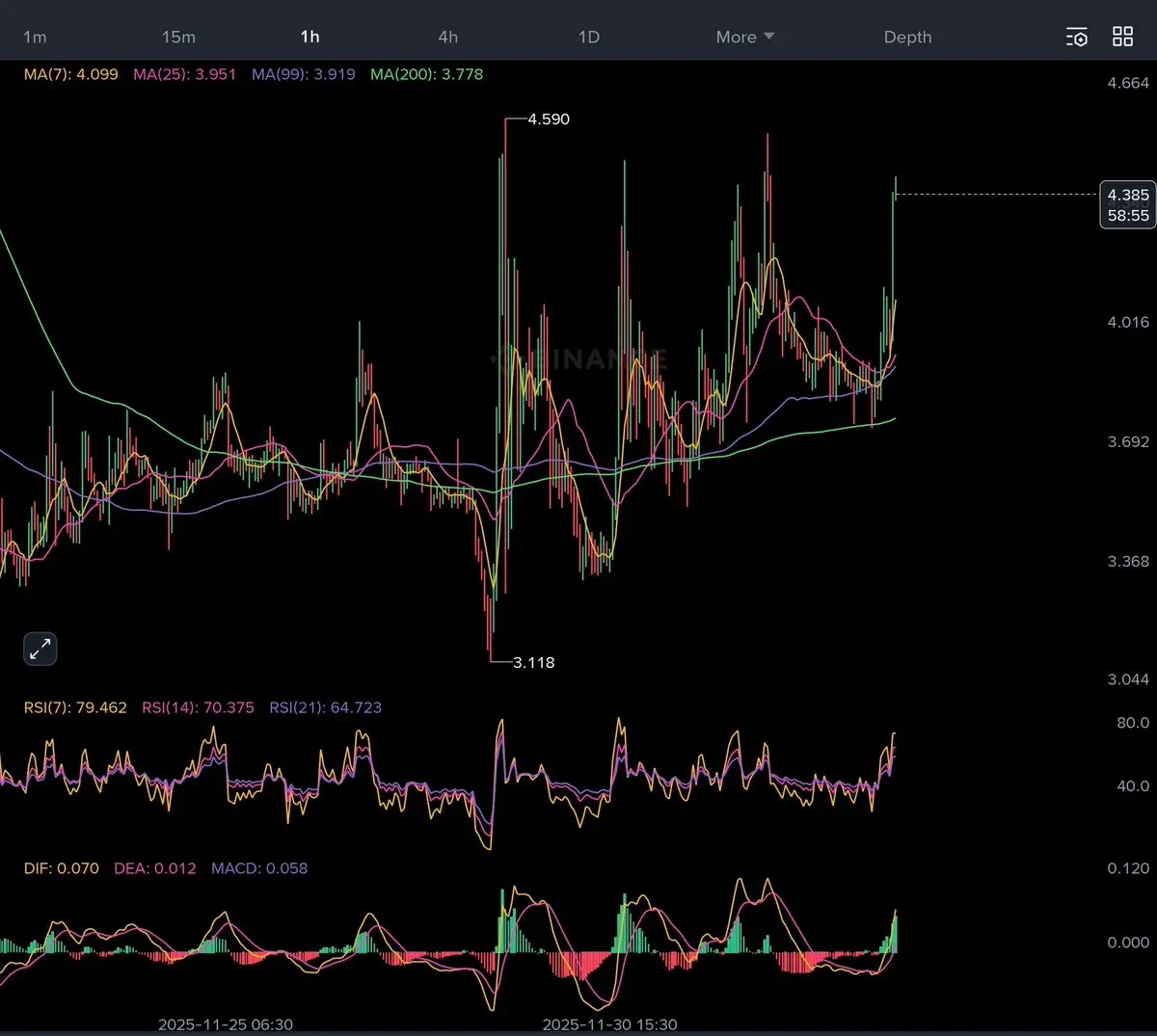Expand the More intervals dropdown
The width and height of the screenshot is (1157, 1036).
click(744, 37)
